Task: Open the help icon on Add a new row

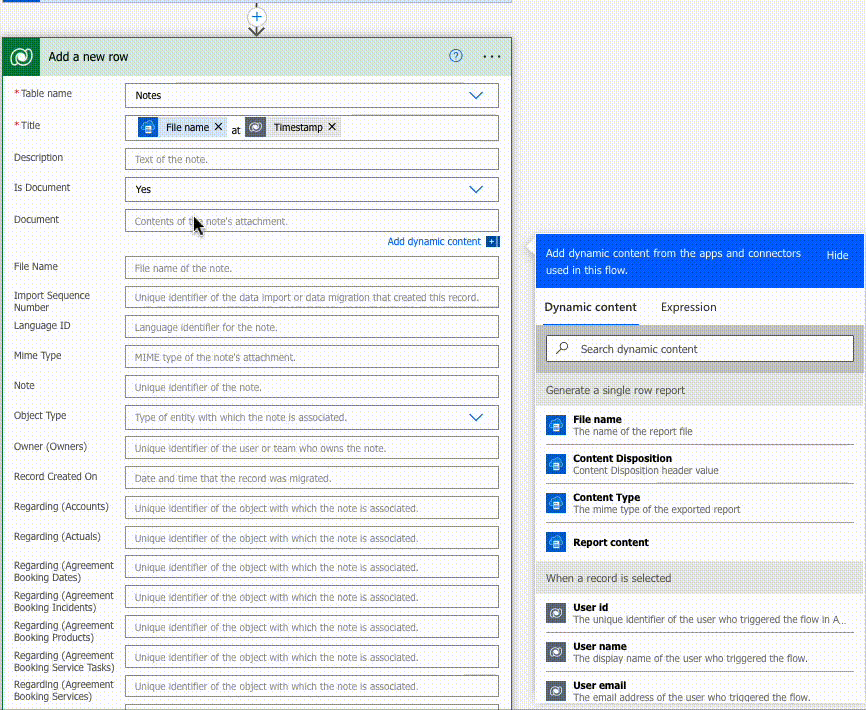Action: [457, 57]
